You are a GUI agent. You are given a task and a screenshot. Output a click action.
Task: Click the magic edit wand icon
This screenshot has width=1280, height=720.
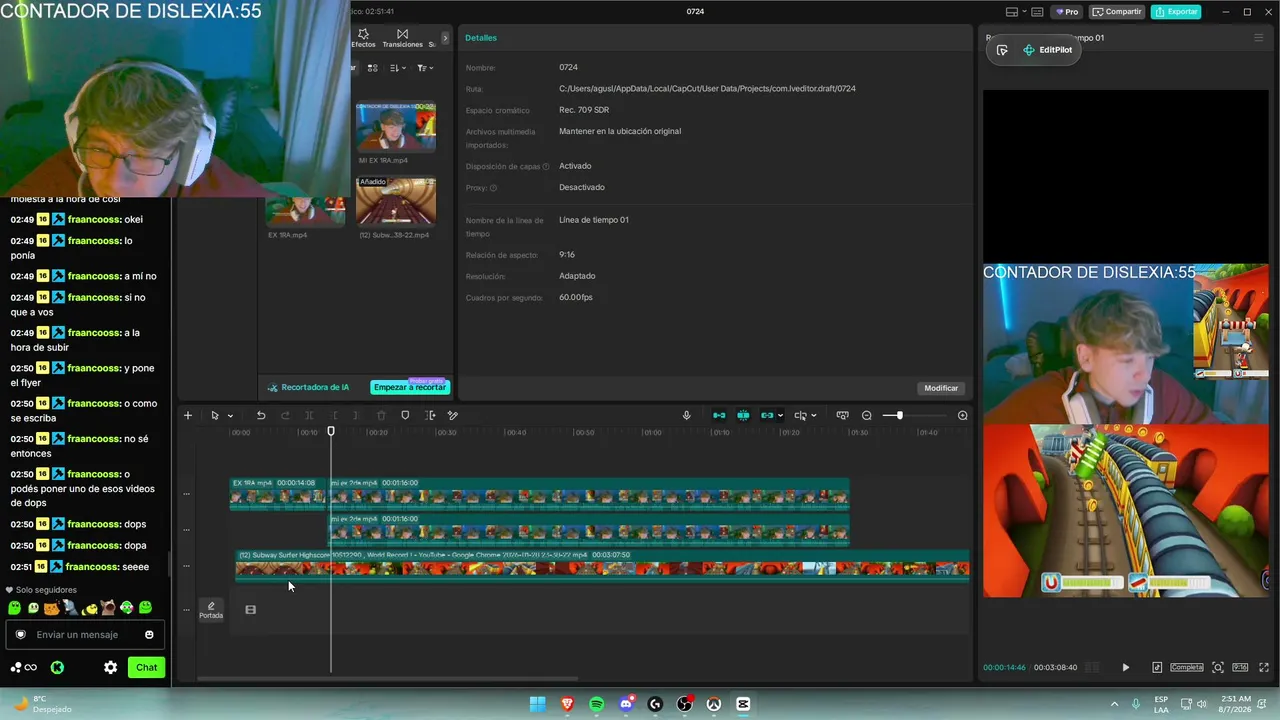[453, 415]
